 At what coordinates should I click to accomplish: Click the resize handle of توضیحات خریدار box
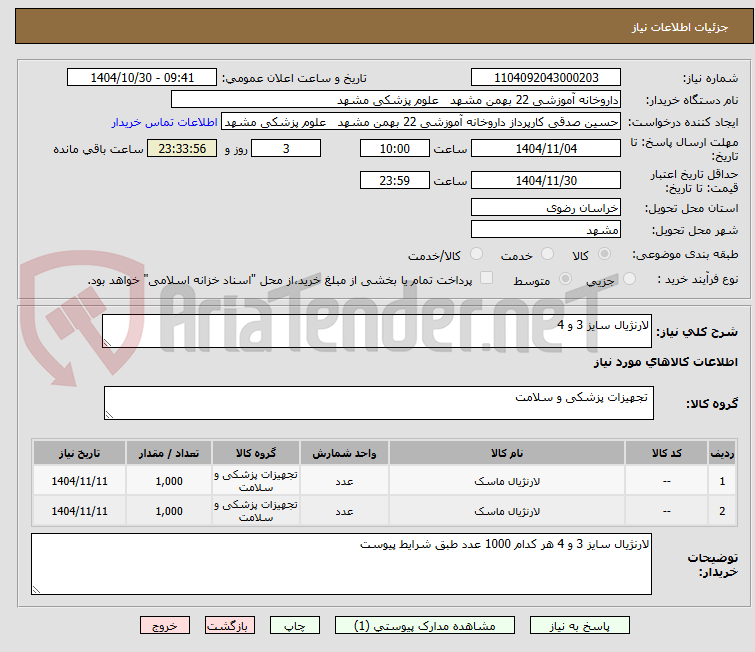click(x=37, y=589)
